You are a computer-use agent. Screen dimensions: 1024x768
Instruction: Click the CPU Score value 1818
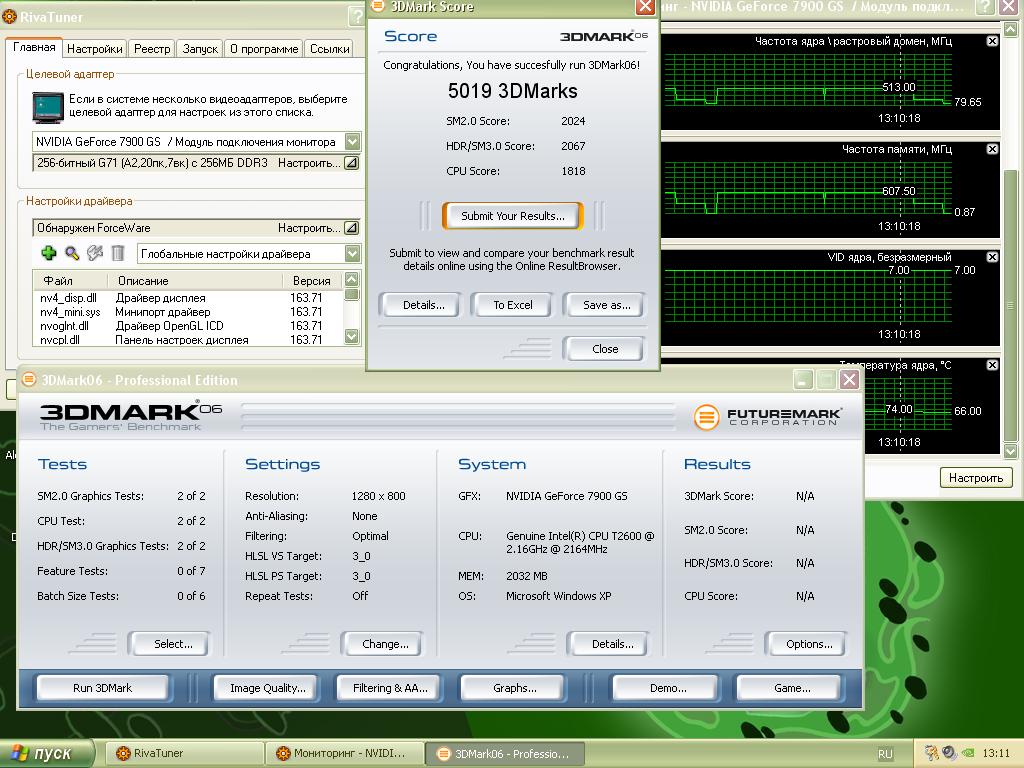tap(573, 171)
